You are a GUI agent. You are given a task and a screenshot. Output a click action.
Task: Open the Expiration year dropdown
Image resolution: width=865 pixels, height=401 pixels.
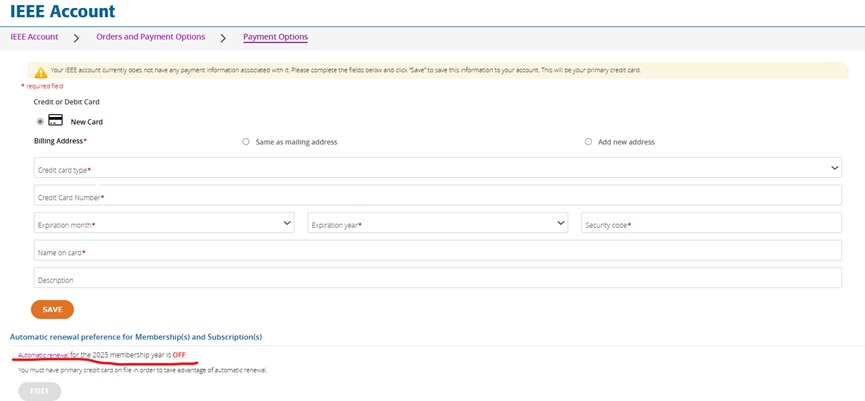[x=437, y=223]
